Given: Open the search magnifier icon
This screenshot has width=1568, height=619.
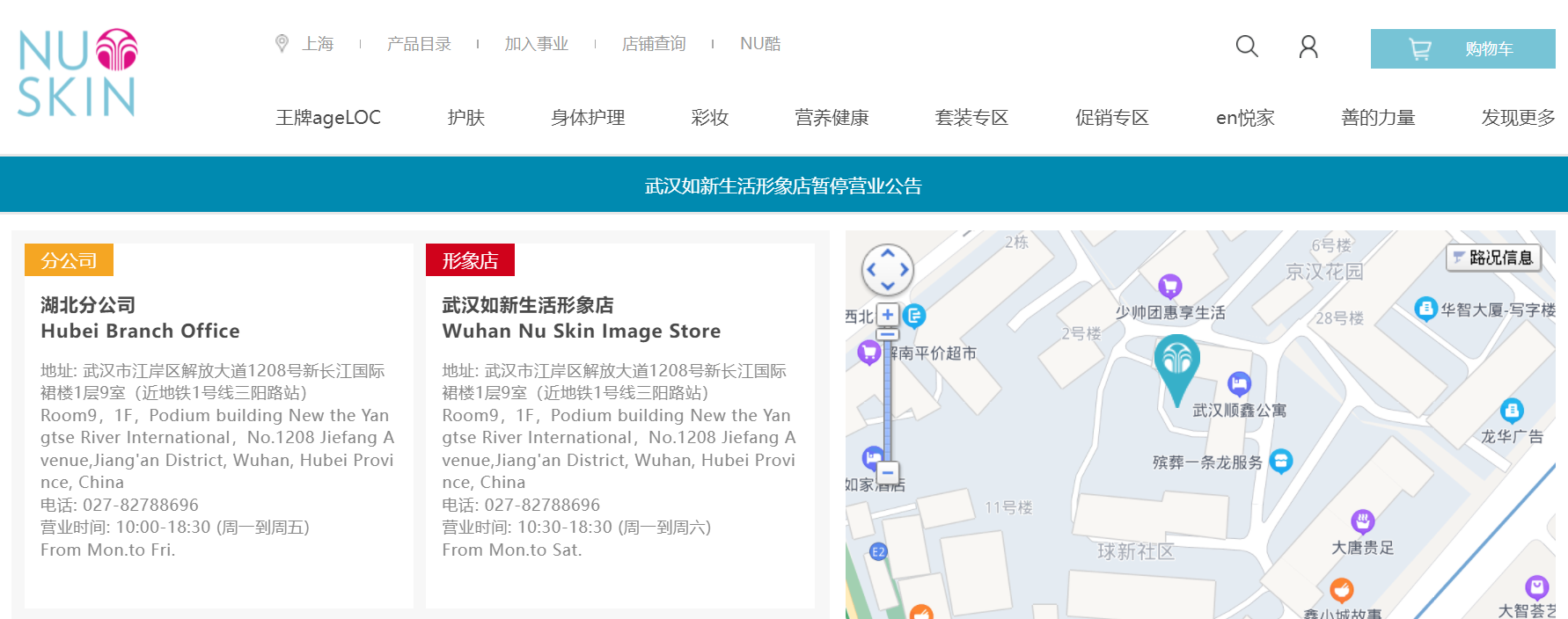Looking at the screenshot, I should [1247, 47].
